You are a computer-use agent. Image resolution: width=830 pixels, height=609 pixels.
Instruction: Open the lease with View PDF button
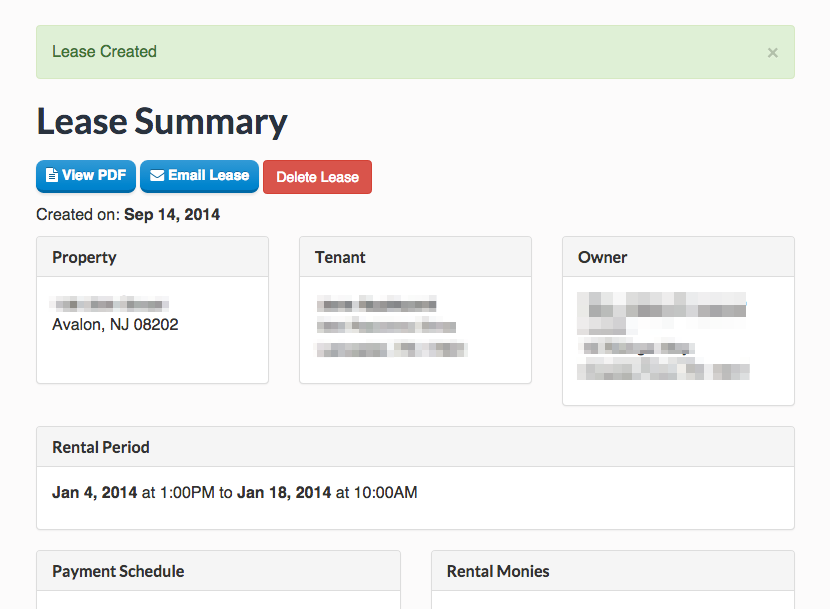pyautogui.click(x=86, y=176)
